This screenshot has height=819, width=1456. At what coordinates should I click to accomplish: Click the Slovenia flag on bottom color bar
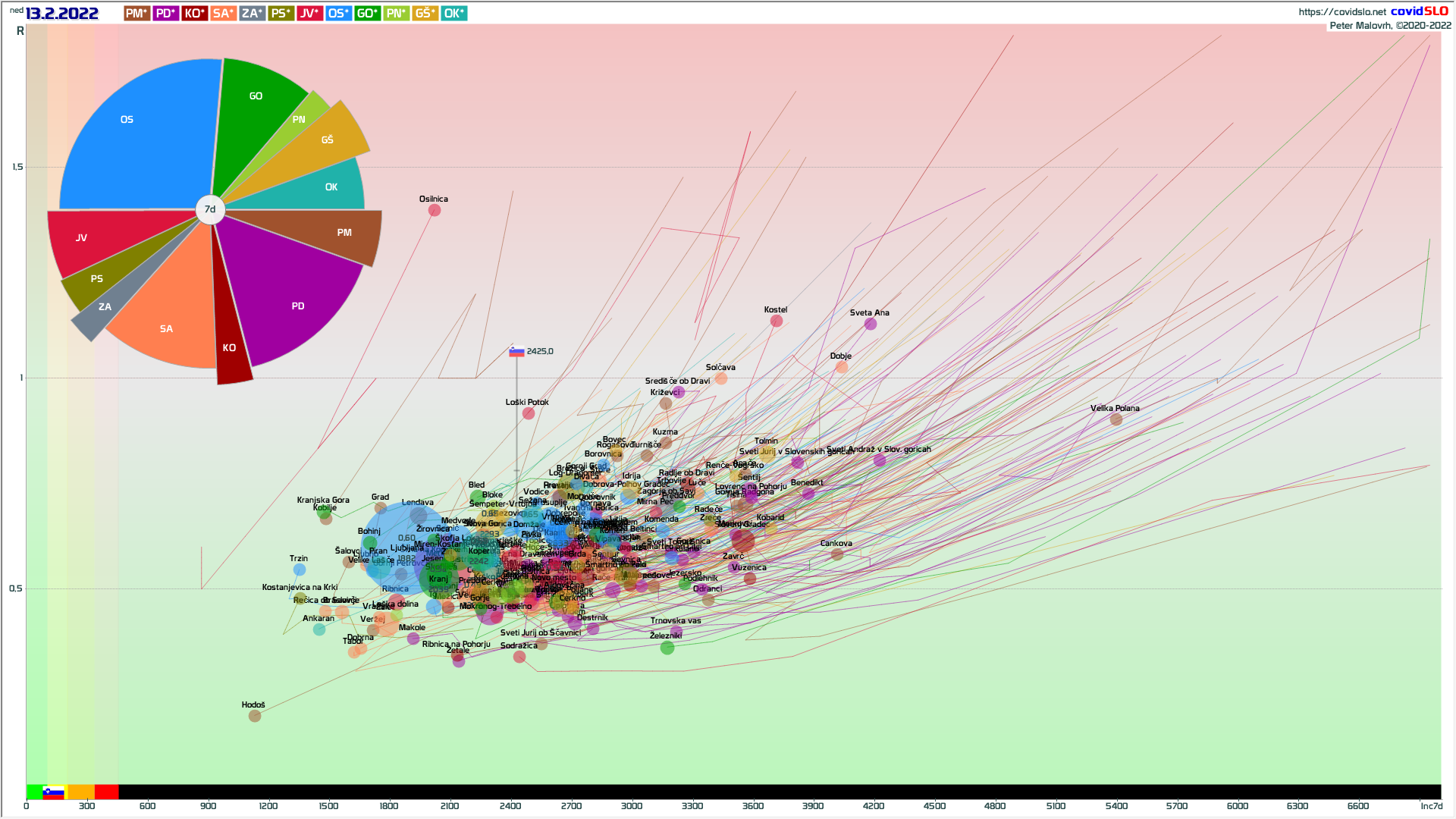[53, 792]
